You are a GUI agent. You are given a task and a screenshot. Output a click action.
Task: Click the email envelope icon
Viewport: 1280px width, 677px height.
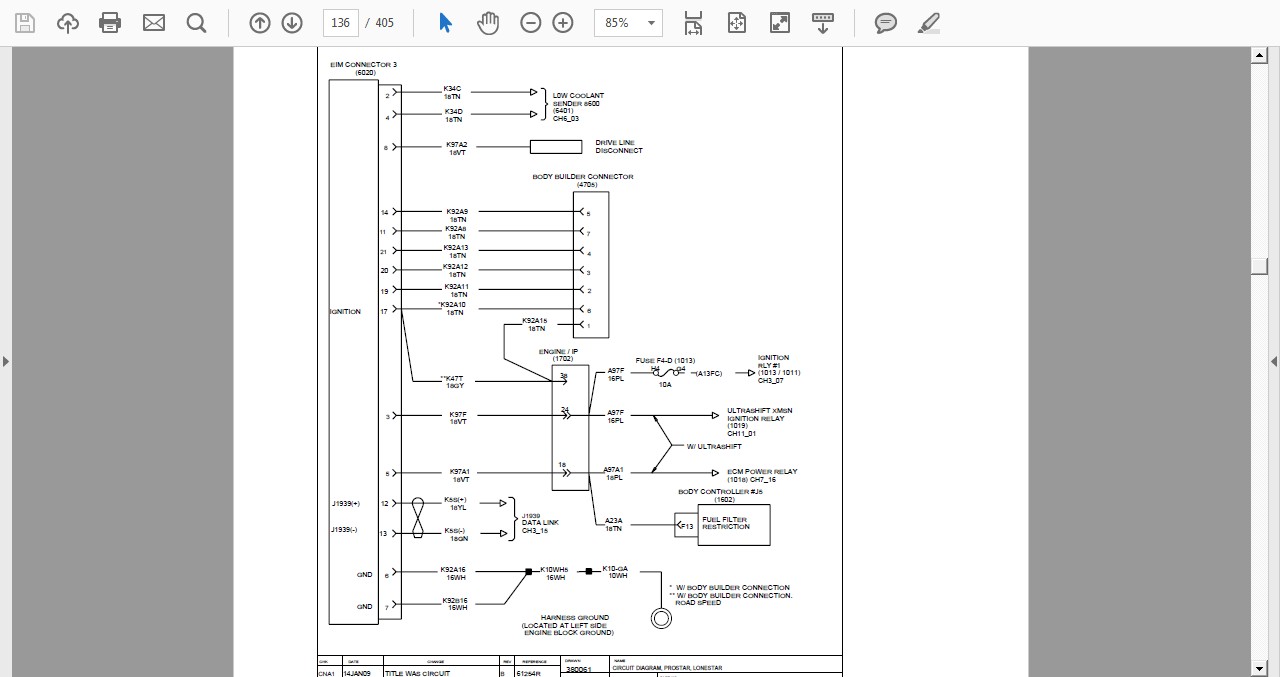pos(154,23)
